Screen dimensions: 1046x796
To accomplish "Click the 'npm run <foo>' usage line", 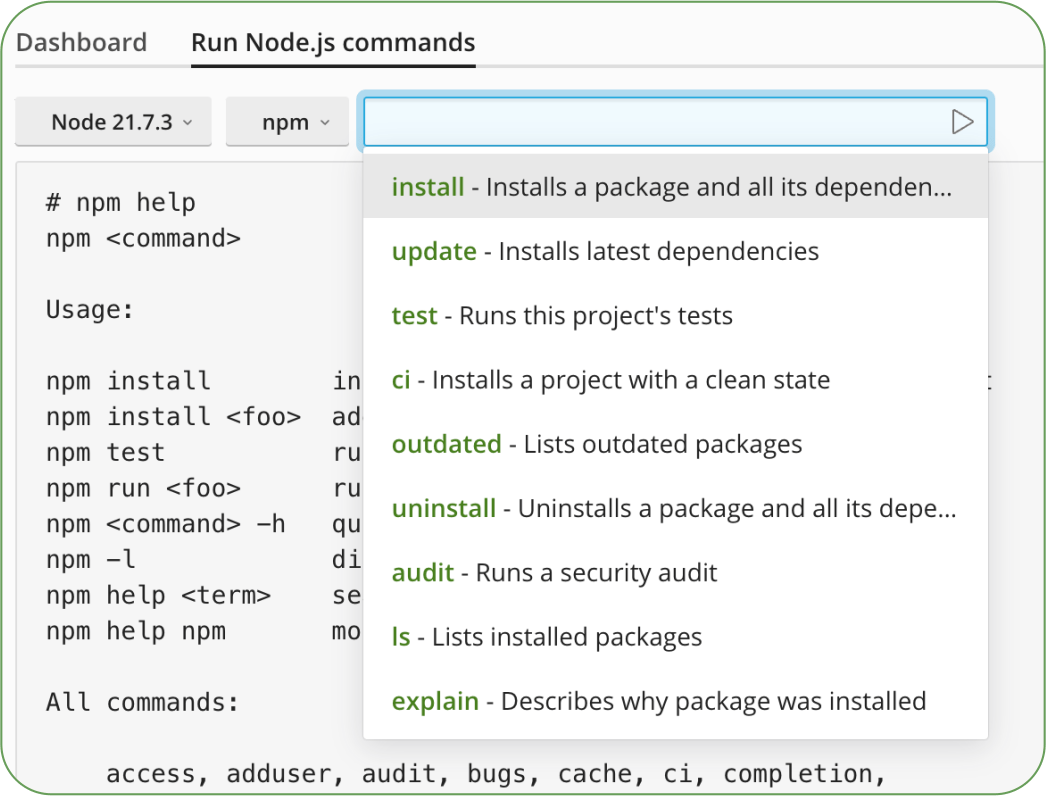I will coord(143,488).
